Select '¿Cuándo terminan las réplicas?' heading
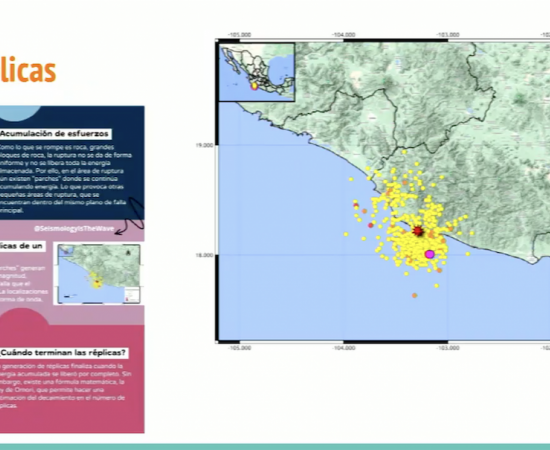This screenshot has height=450, width=550. point(64,352)
